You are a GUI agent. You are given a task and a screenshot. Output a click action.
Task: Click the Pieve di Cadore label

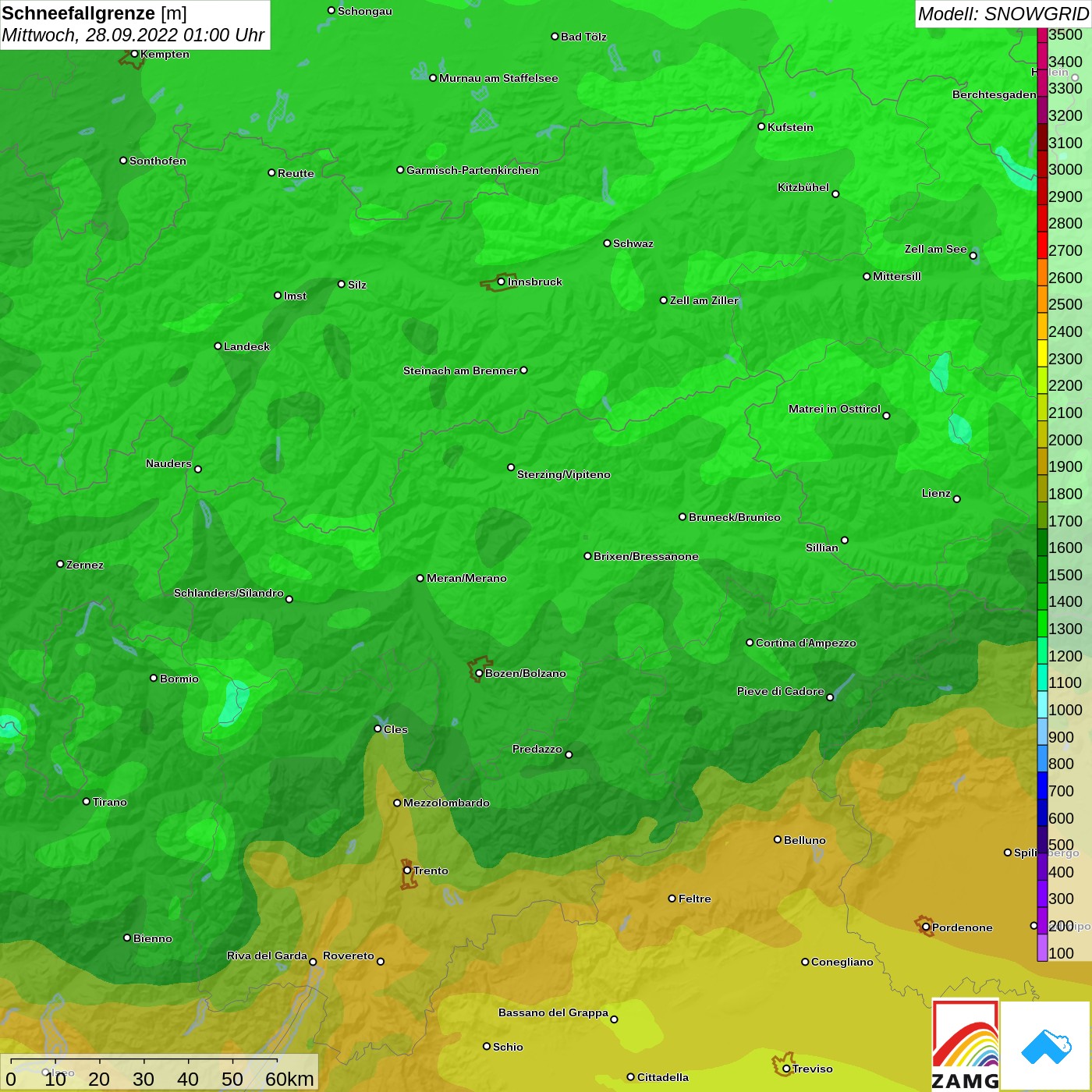(781, 691)
